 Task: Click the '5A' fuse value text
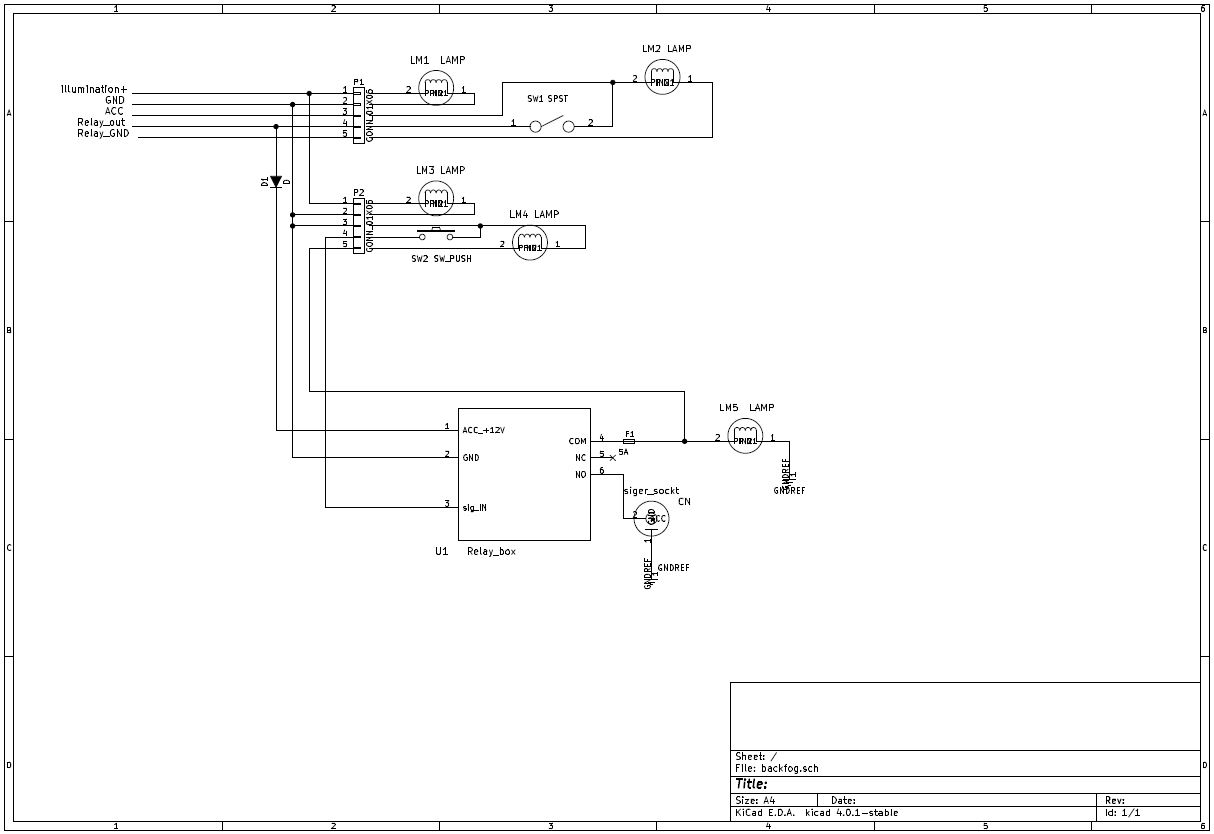(x=623, y=452)
